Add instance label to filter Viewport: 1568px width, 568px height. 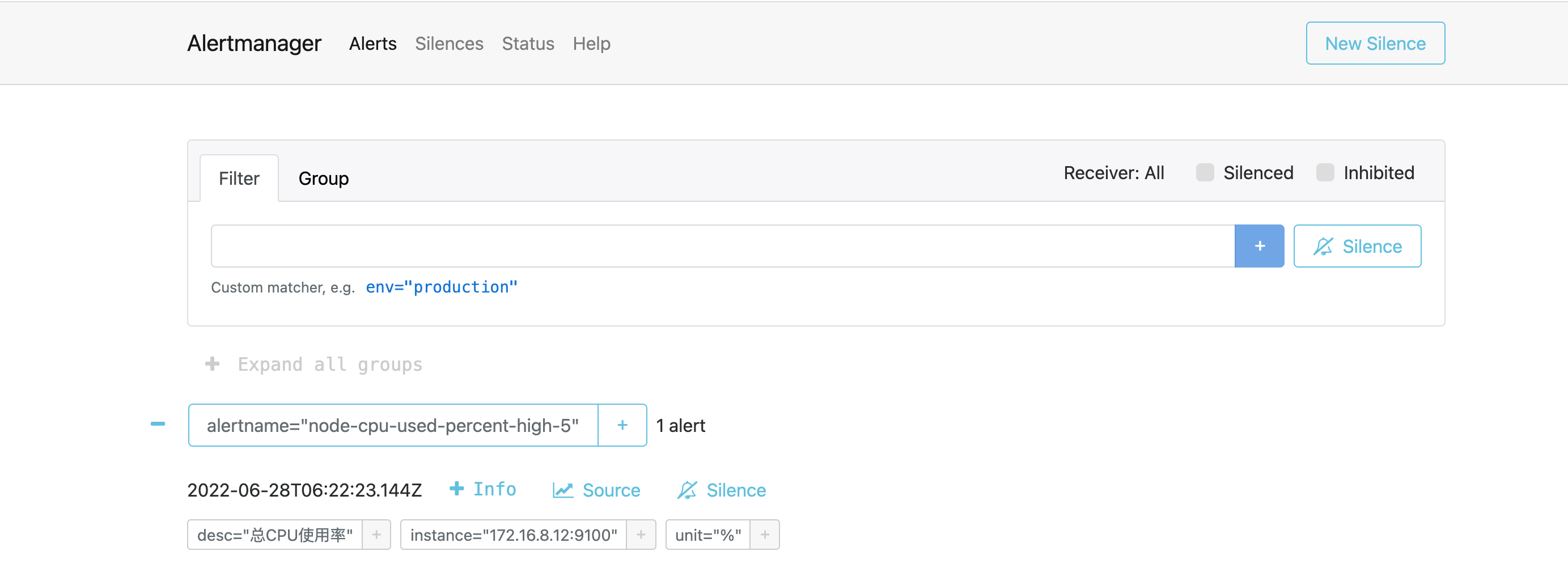[641, 535]
